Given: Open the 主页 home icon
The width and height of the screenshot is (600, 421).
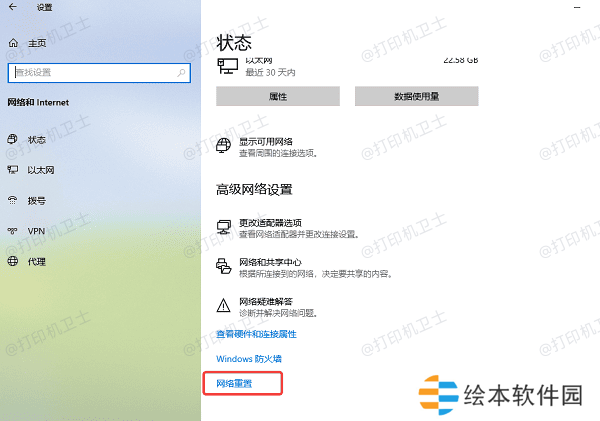Looking at the screenshot, I should coord(13,43).
